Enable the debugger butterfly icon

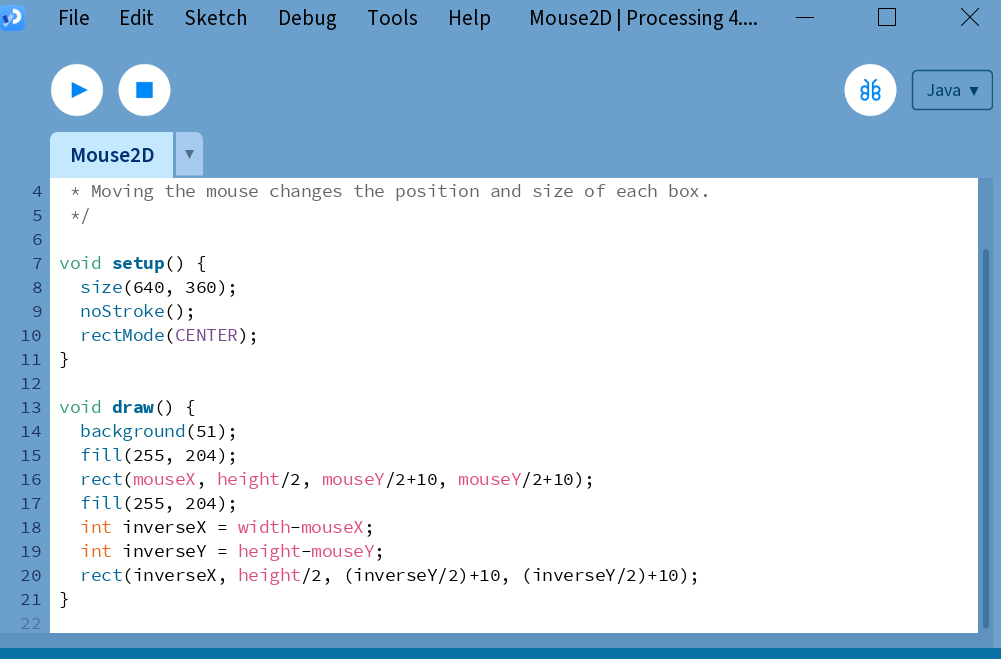click(x=870, y=90)
